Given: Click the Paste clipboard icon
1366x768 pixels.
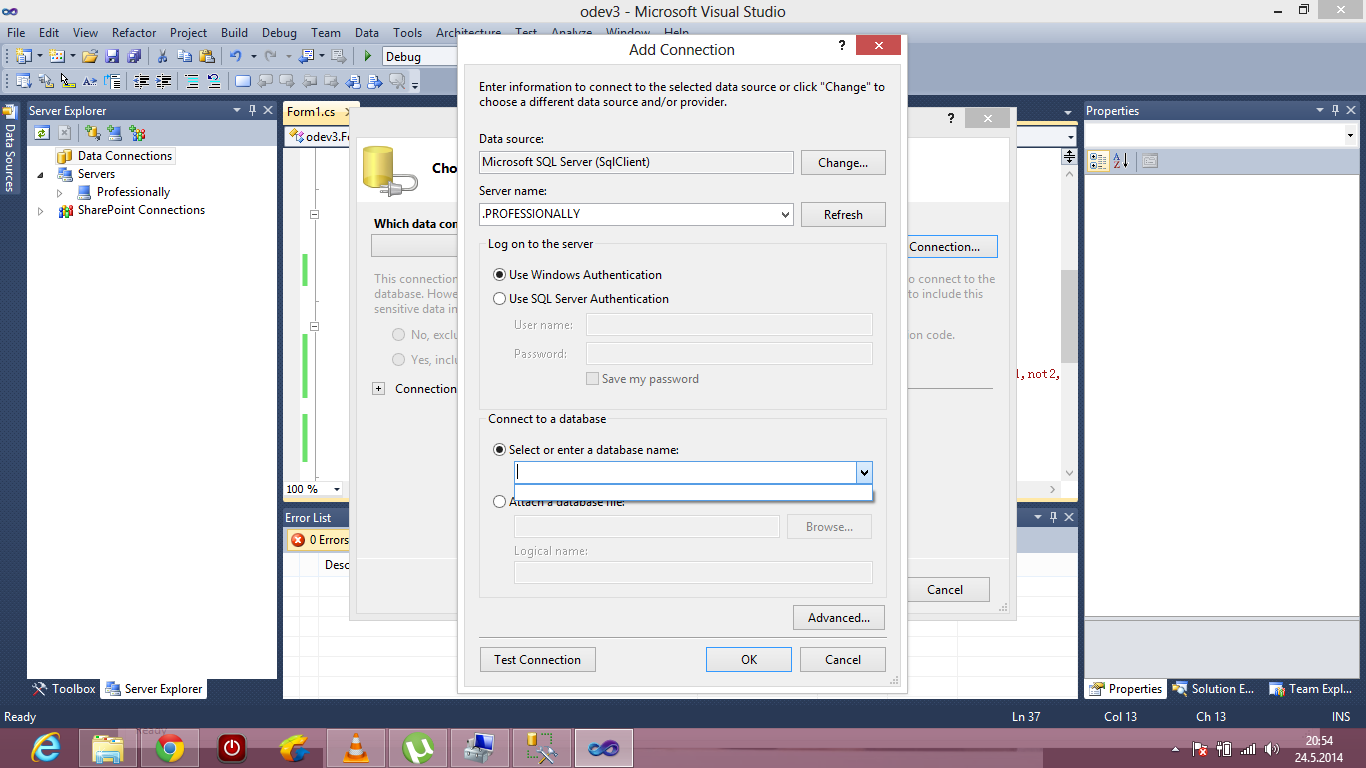Looking at the screenshot, I should [207, 57].
